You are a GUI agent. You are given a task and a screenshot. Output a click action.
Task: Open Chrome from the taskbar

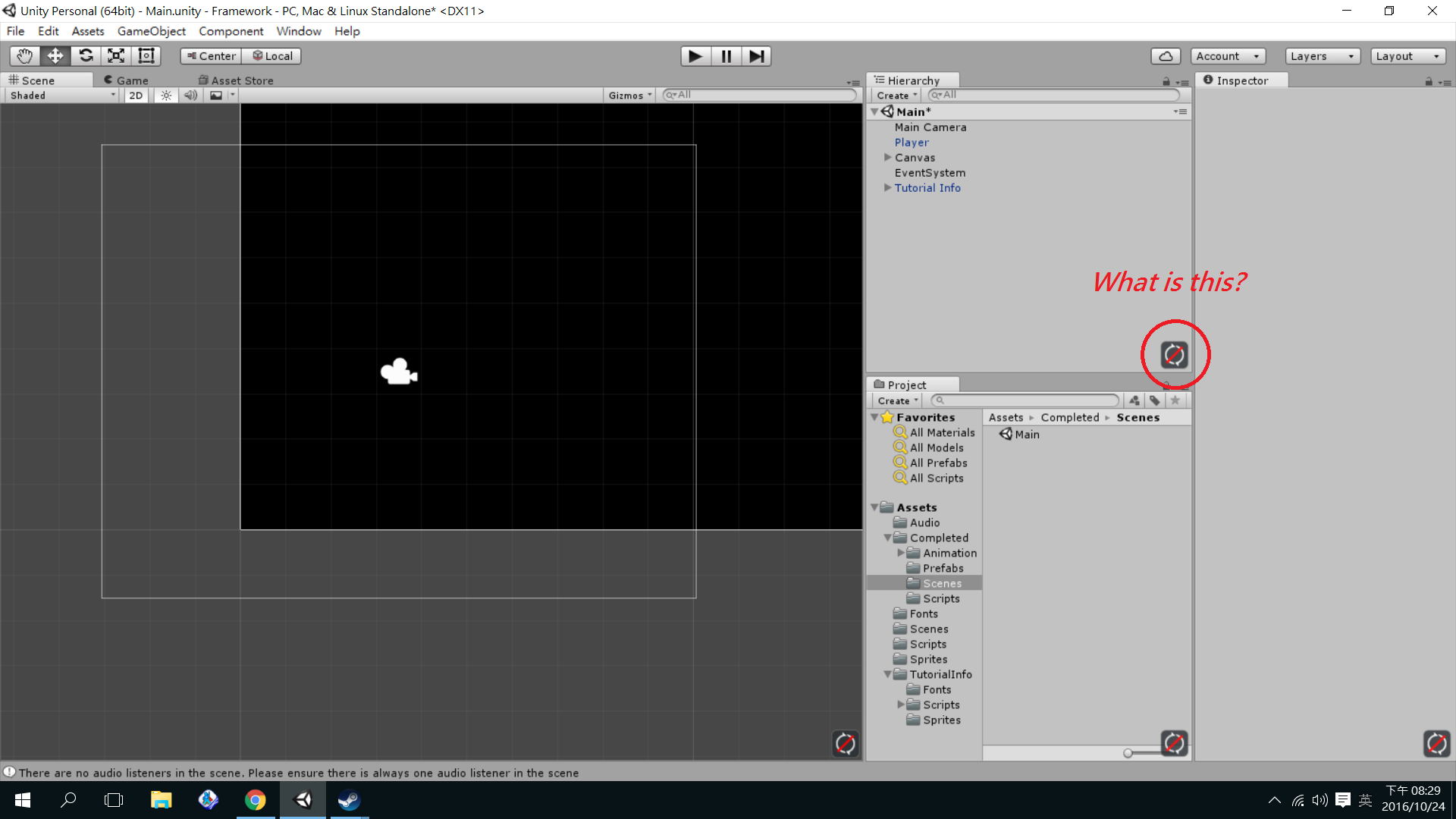(x=256, y=800)
